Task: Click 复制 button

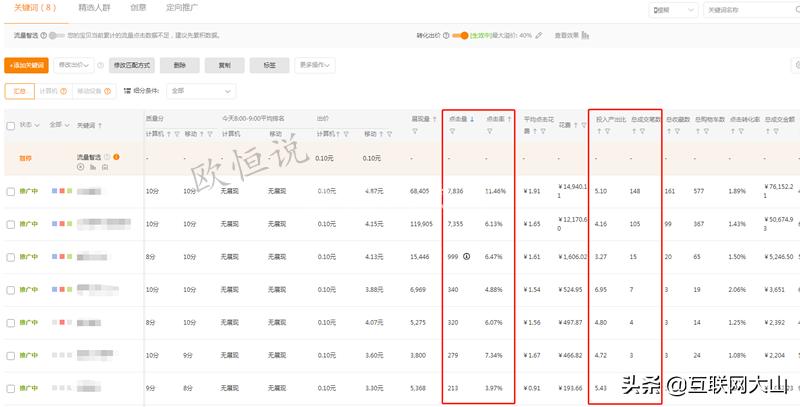Action: (224, 65)
